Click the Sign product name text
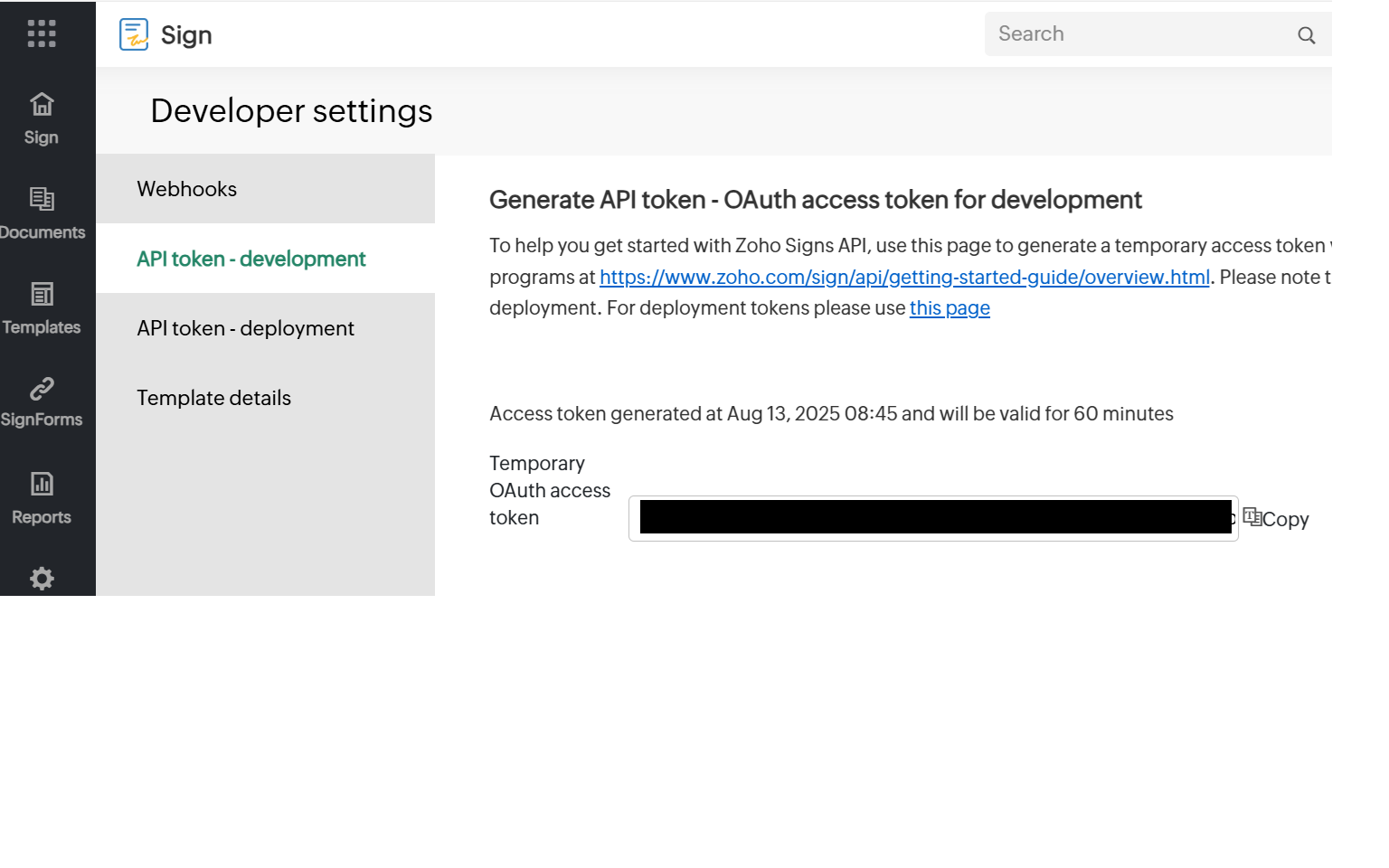The image size is (1389, 868). click(186, 35)
